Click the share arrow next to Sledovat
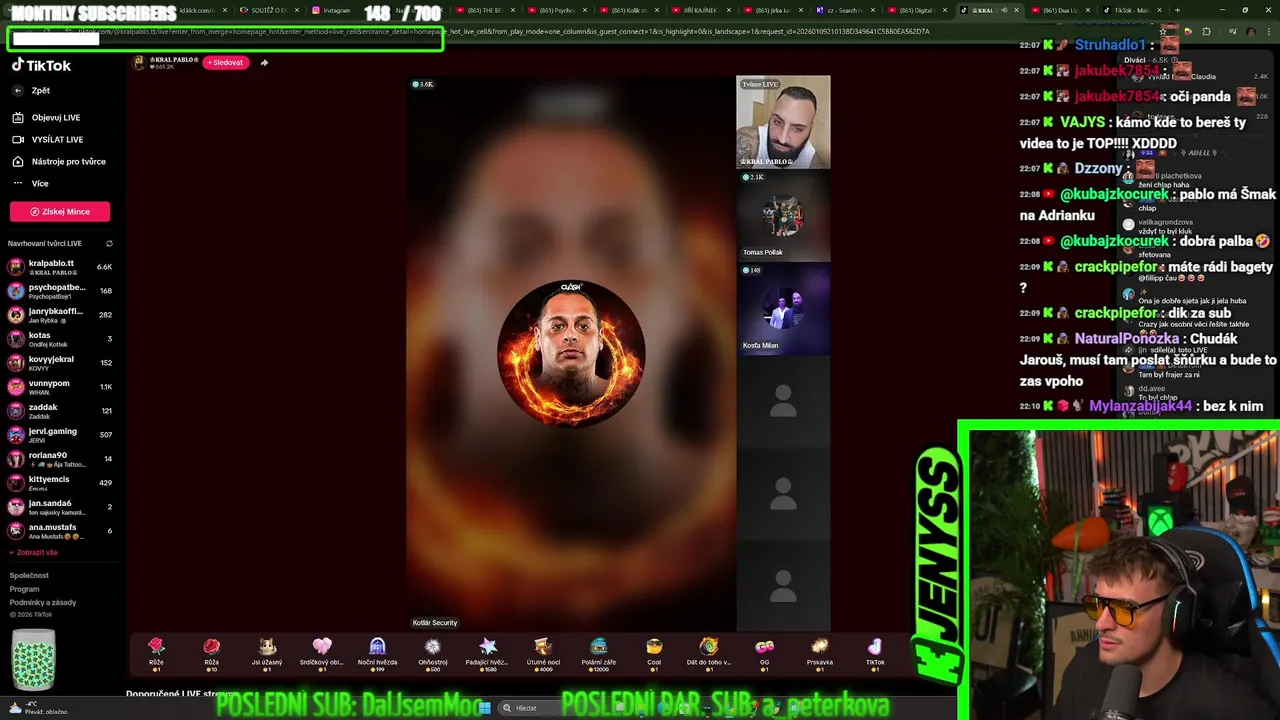This screenshot has height=720, width=1280. pyautogui.click(x=264, y=62)
